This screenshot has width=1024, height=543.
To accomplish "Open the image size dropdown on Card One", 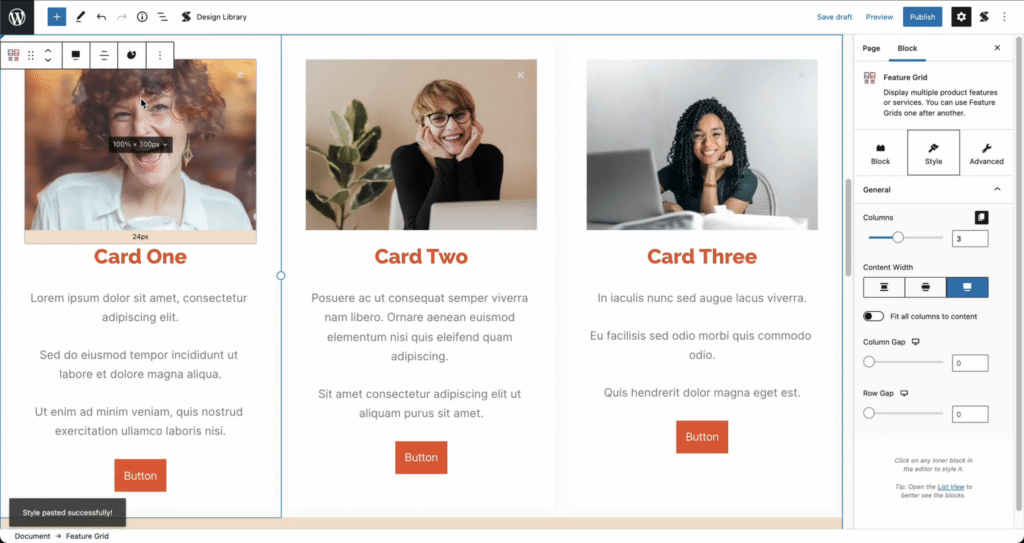I will pos(140,144).
